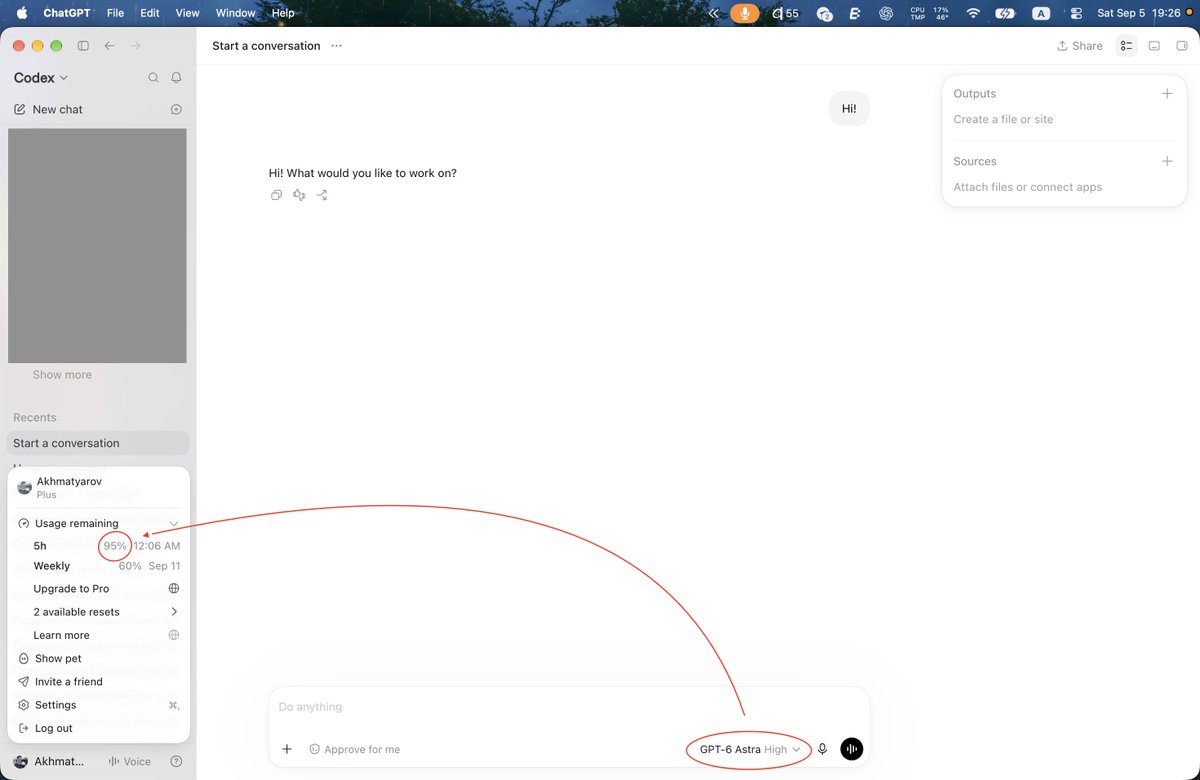Image resolution: width=1200 pixels, height=780 pixels.
Task: Click the Akhmat... account button at bottom
Action: pyautogui.click(x=49, y=761)
